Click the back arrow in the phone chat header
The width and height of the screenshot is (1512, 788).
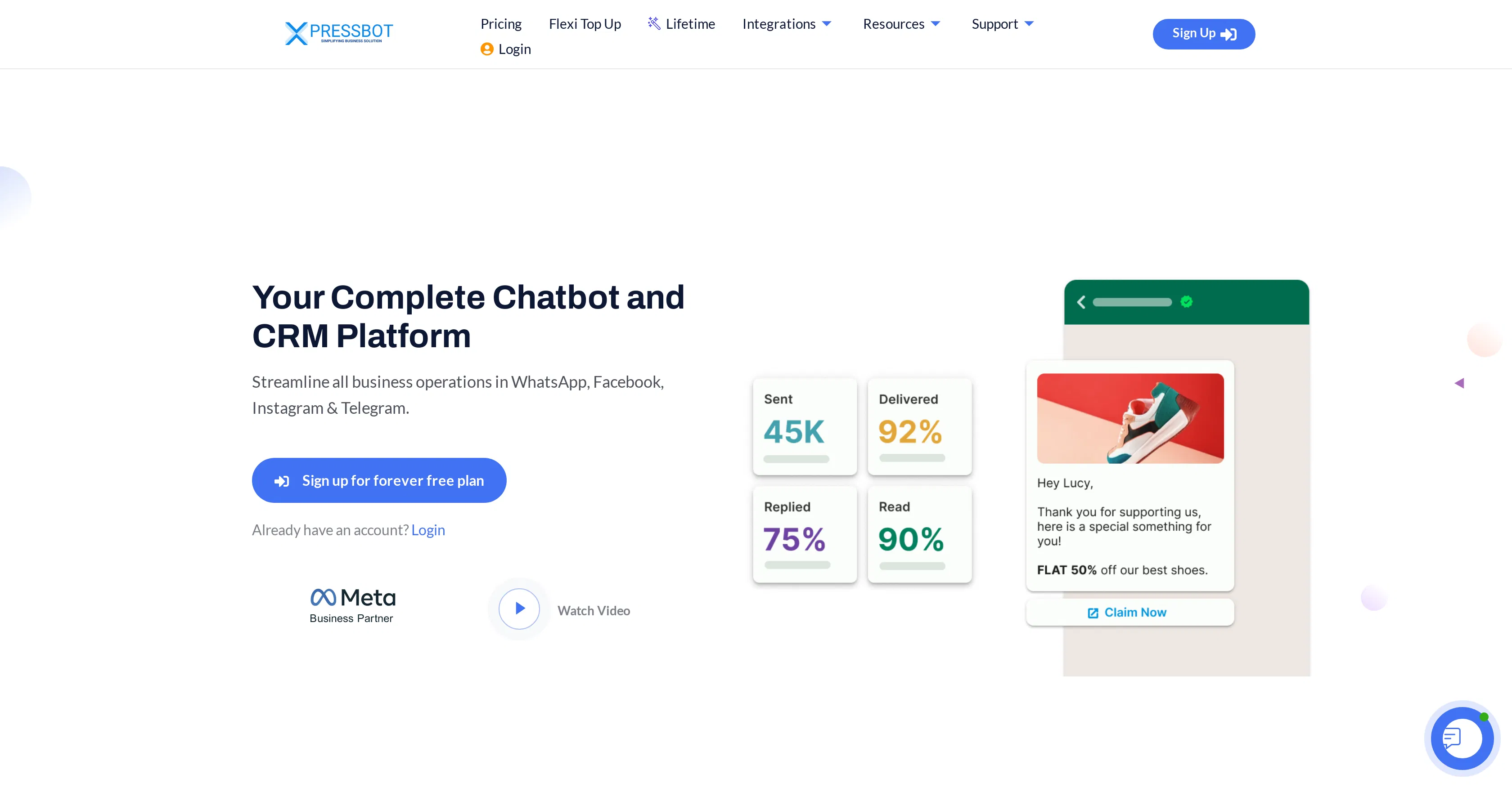coord(1081,302)
